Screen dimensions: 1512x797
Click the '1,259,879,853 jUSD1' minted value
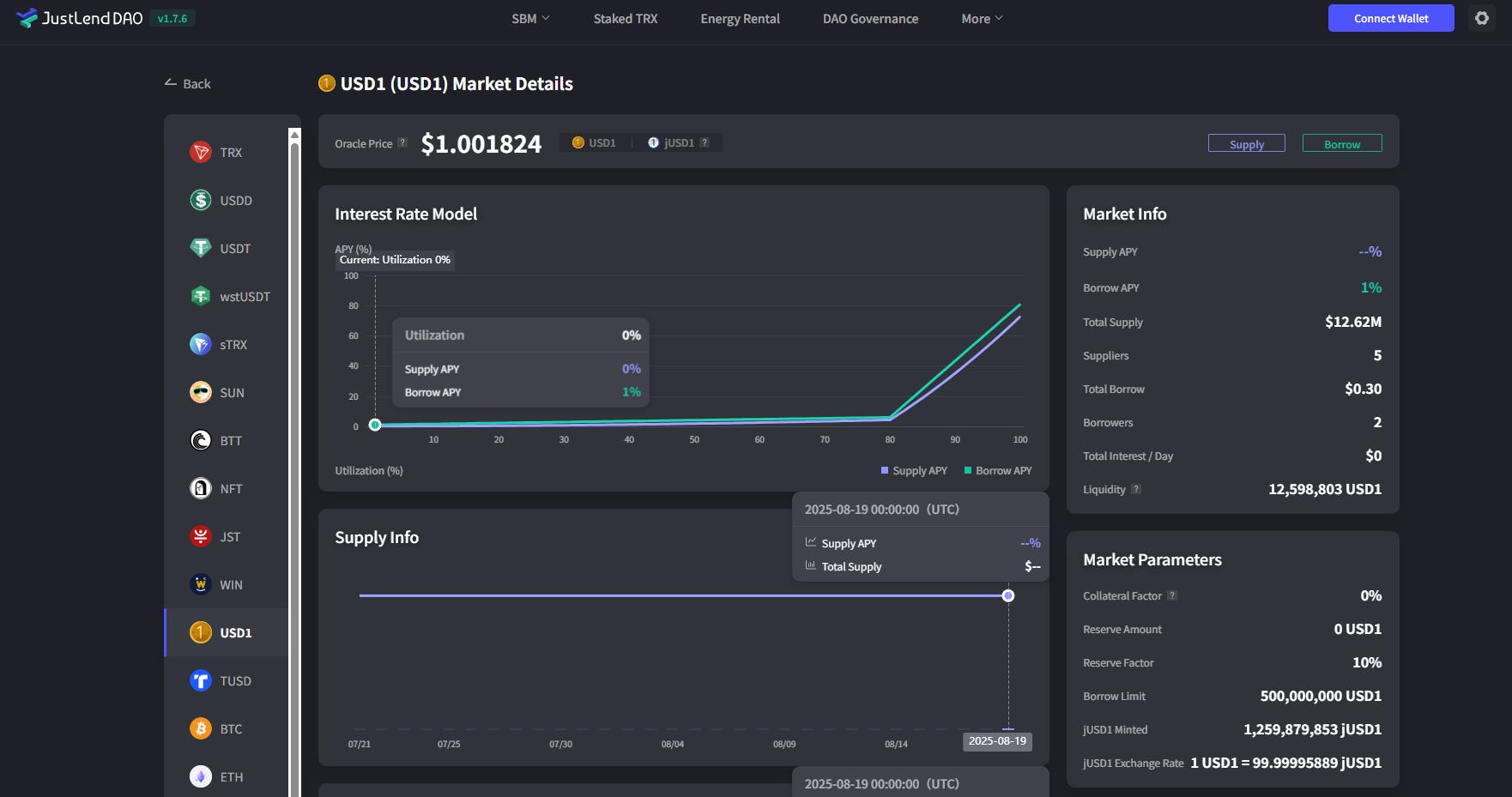pos(1313,729)
